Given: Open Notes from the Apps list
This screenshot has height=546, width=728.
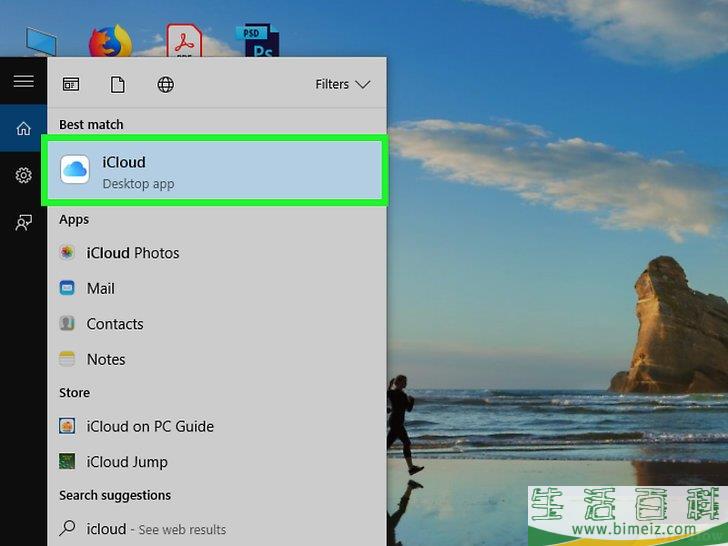Looking at the screenshot, I should pos(216,359).
